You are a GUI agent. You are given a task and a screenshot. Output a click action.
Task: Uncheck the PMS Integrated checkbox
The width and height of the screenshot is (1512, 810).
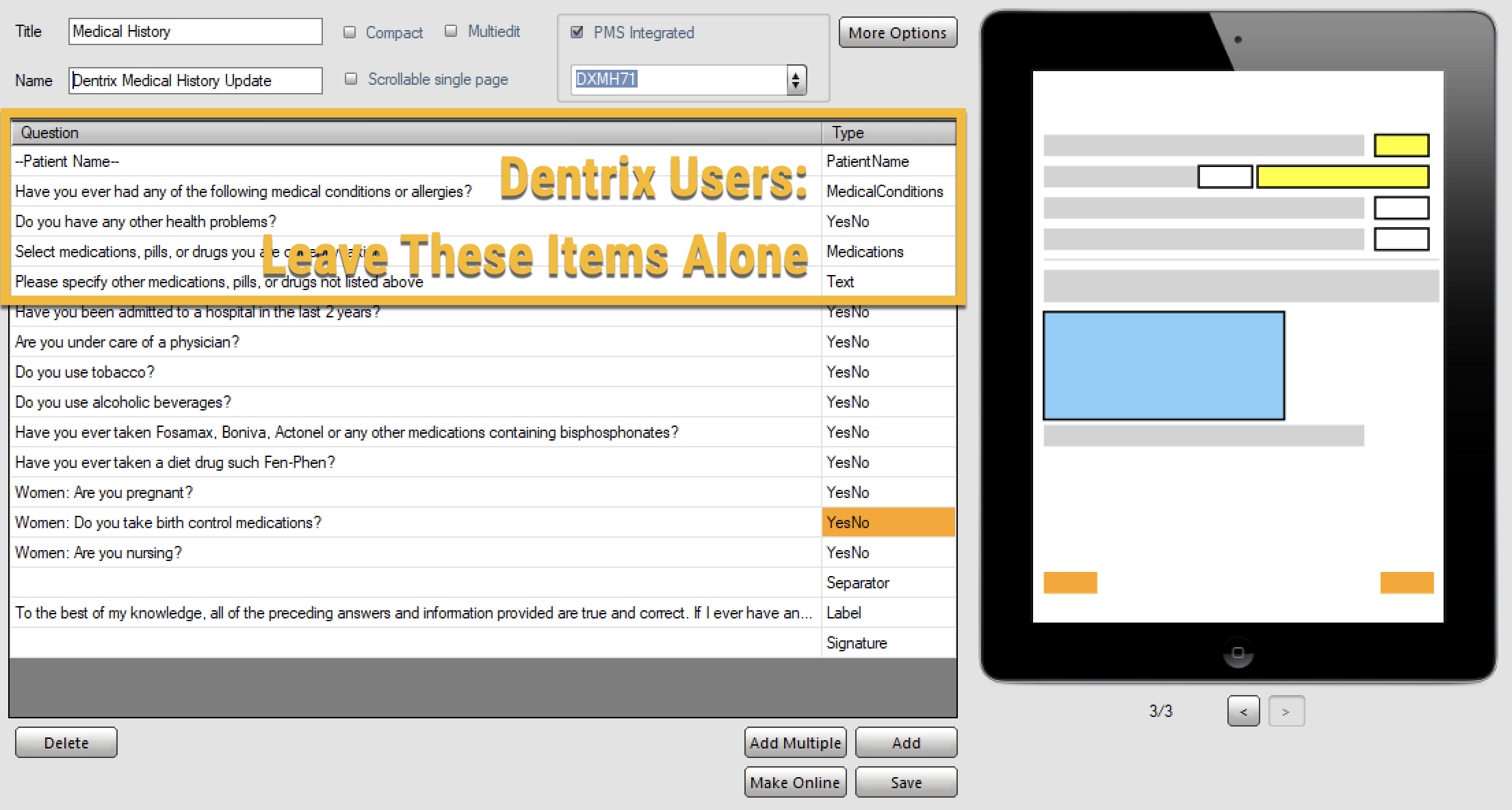577,32
